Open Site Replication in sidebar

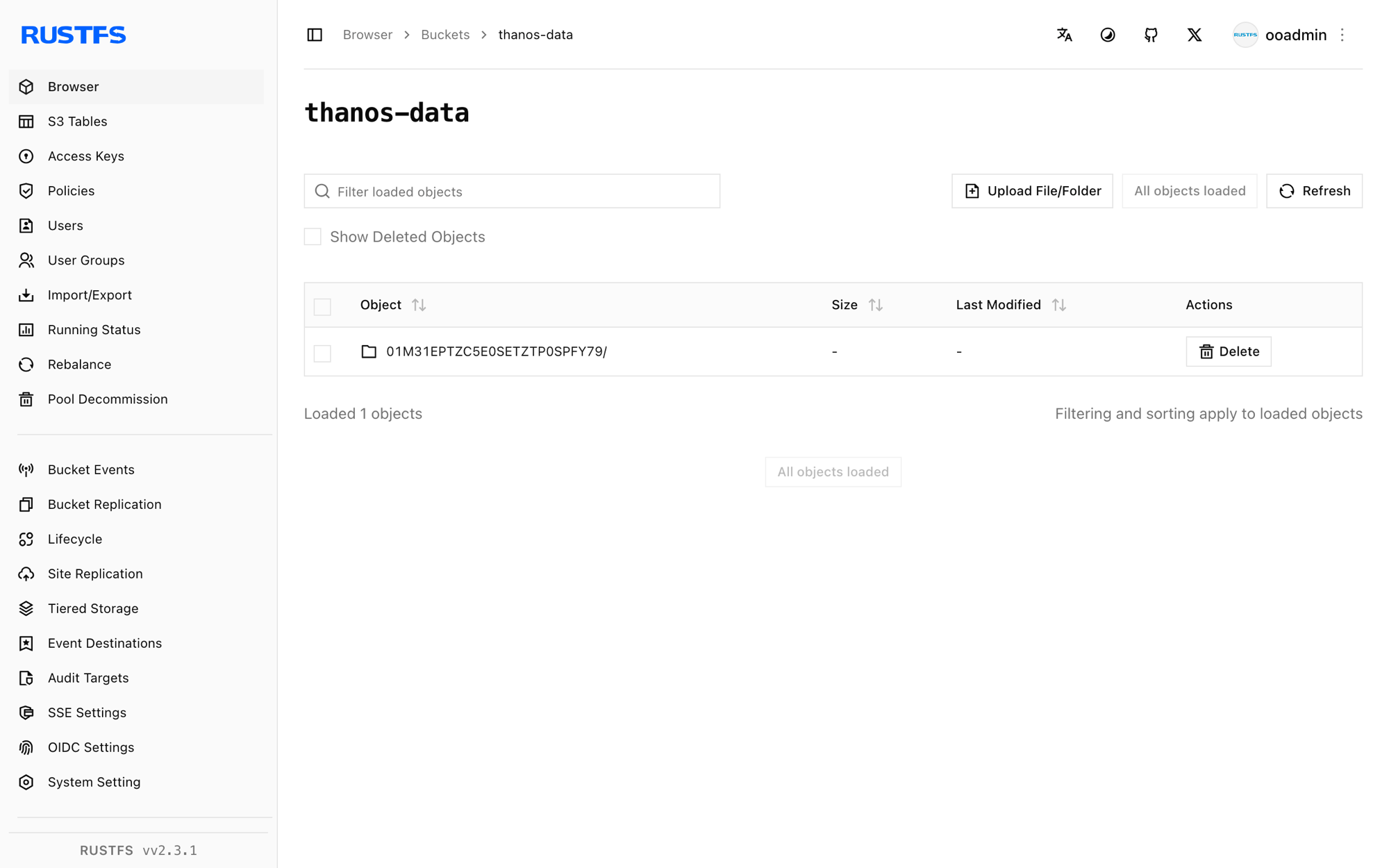[x=136, y=574]
